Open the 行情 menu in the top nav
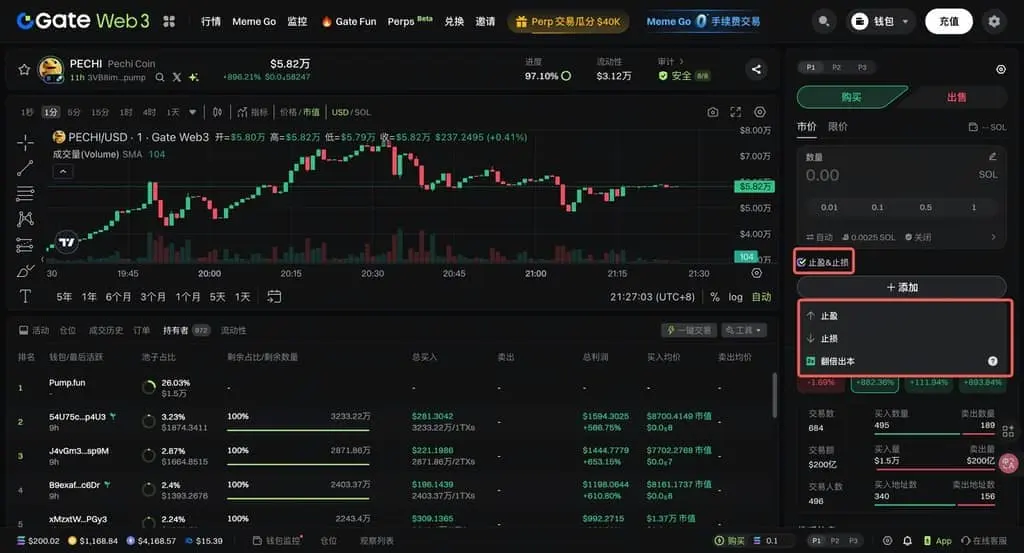This screenshot has height=553, width=1024. [211, 22]
